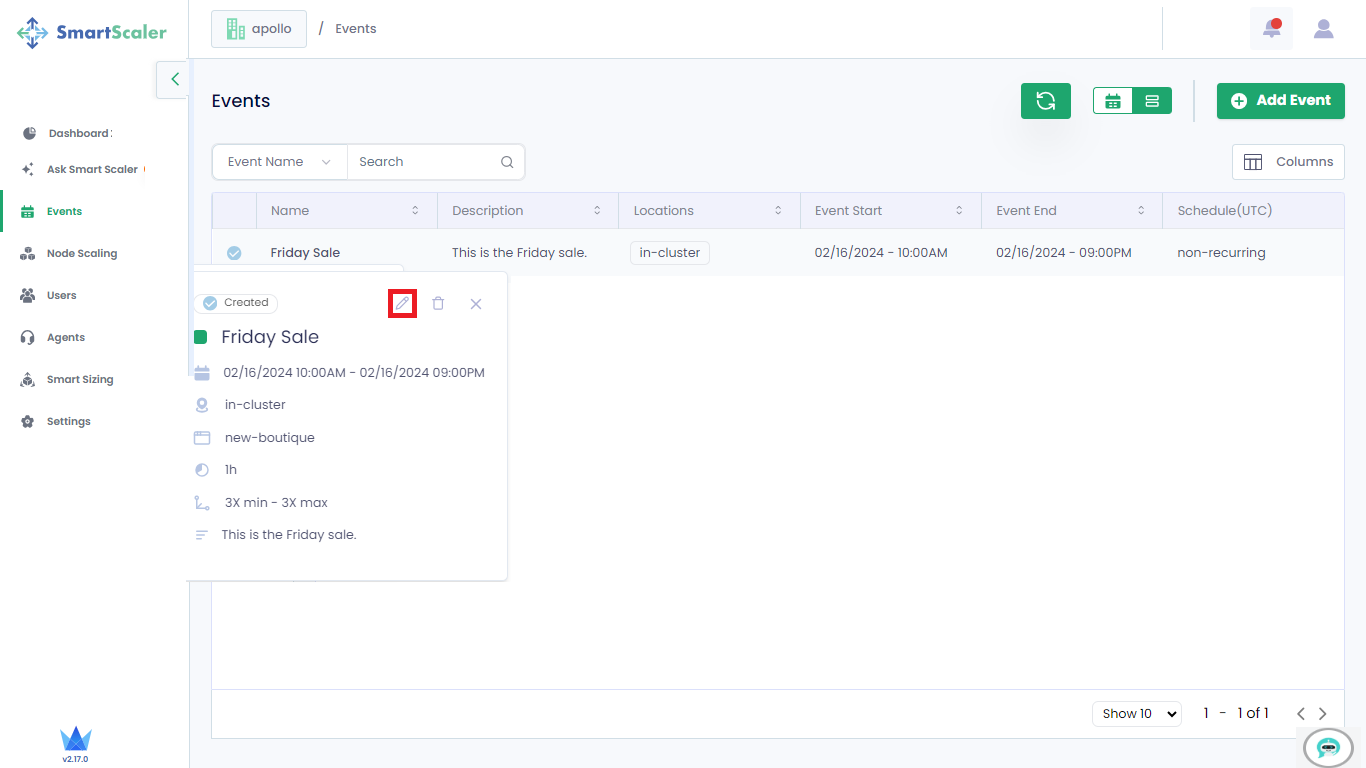Click the search magnifier icon
1366x768 pixels.
(507, 162)
